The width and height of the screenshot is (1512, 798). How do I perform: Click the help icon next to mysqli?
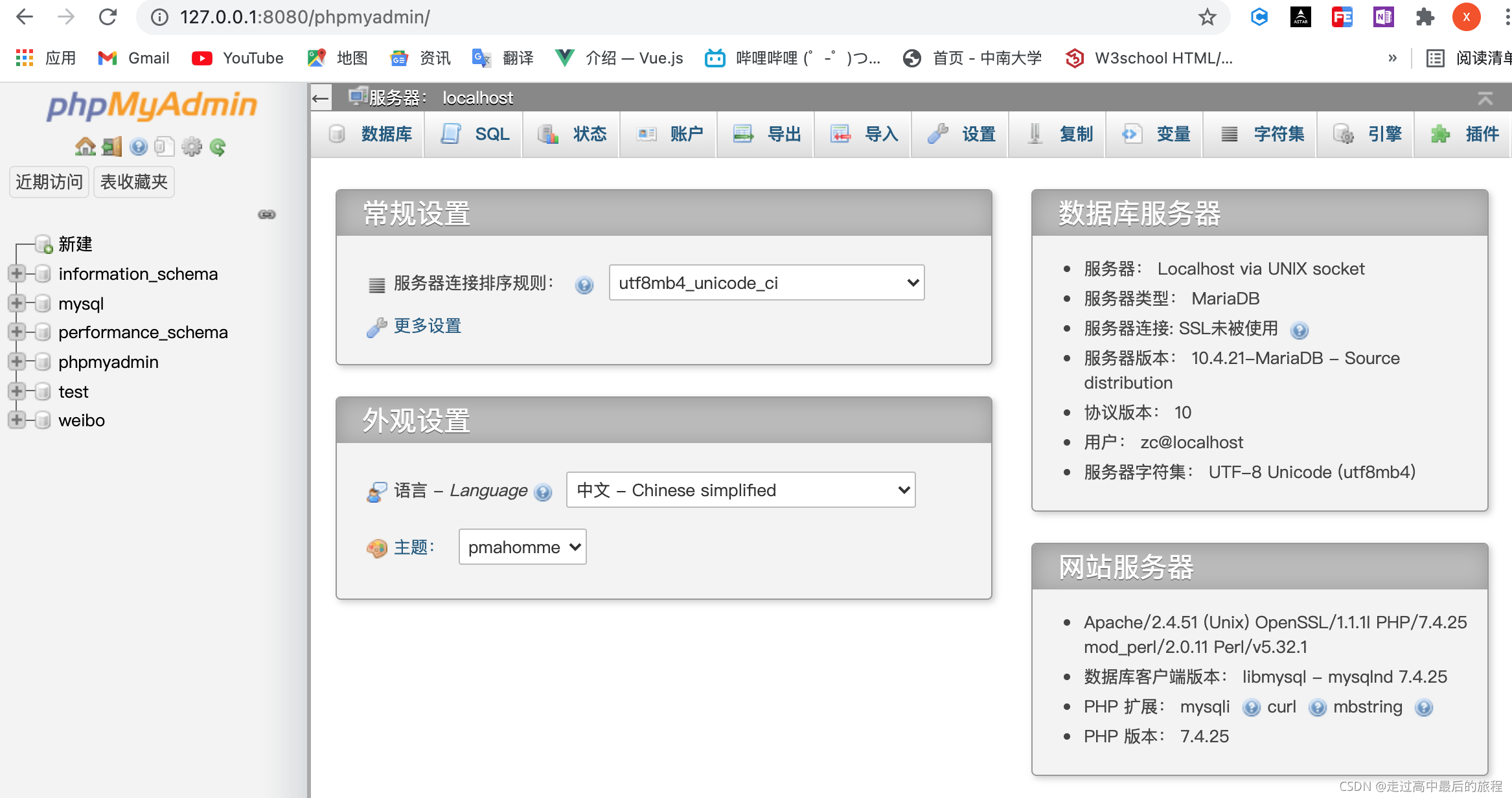tap(1251, 707)
